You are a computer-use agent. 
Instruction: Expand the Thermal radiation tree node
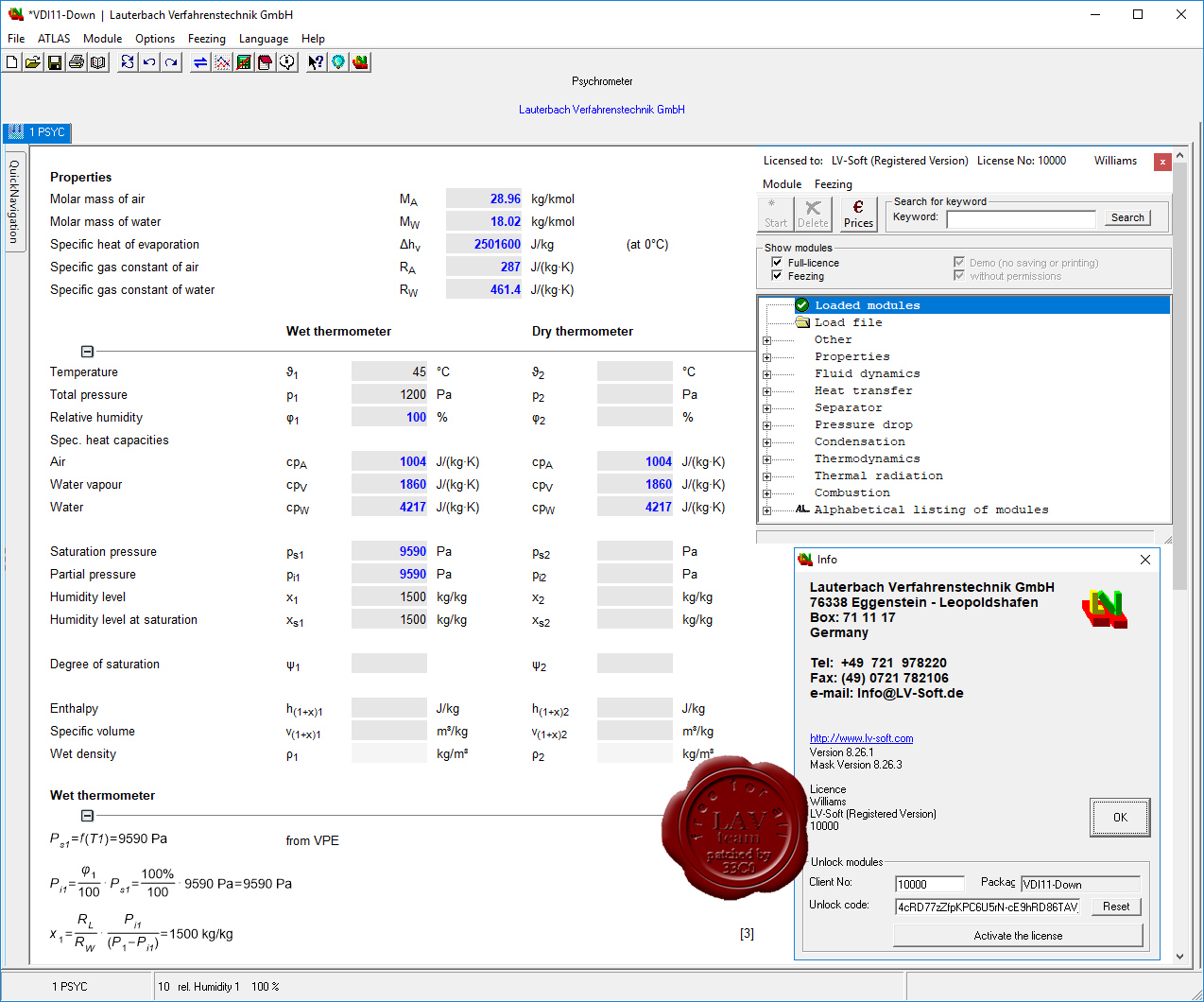point(766,476)
